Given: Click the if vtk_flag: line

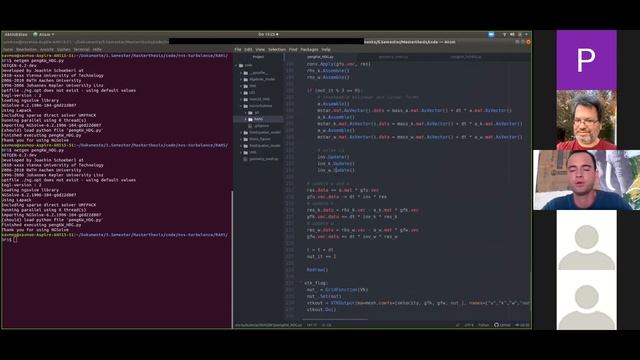Looking at the screenshot, I should (316, 283).
